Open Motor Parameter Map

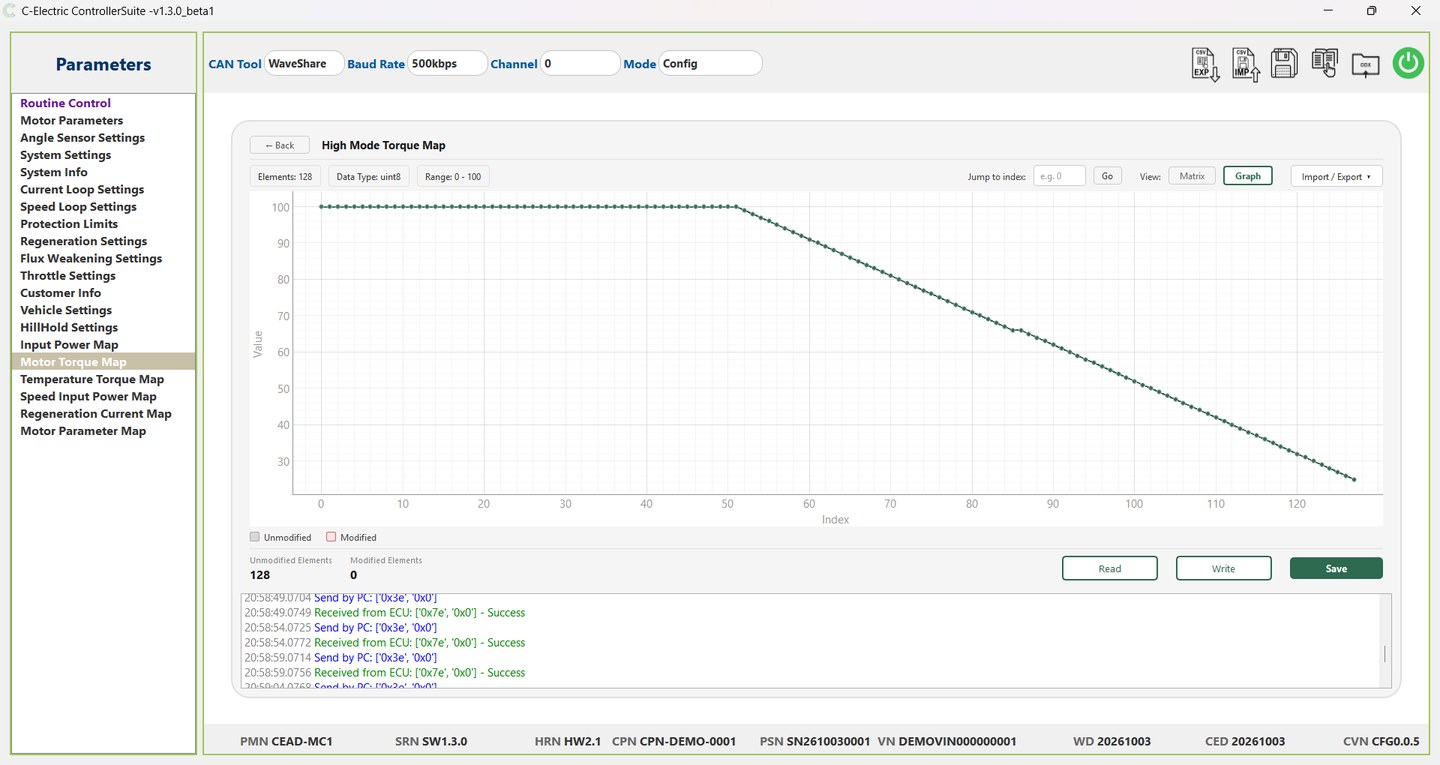tap(83, 431)
